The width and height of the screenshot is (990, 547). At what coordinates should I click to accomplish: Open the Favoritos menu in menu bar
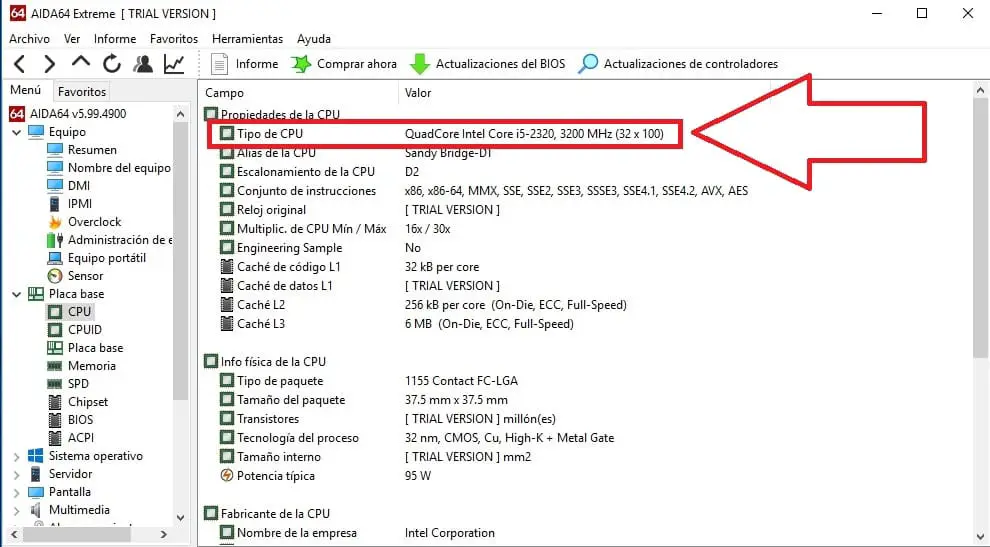pos(174,39)
